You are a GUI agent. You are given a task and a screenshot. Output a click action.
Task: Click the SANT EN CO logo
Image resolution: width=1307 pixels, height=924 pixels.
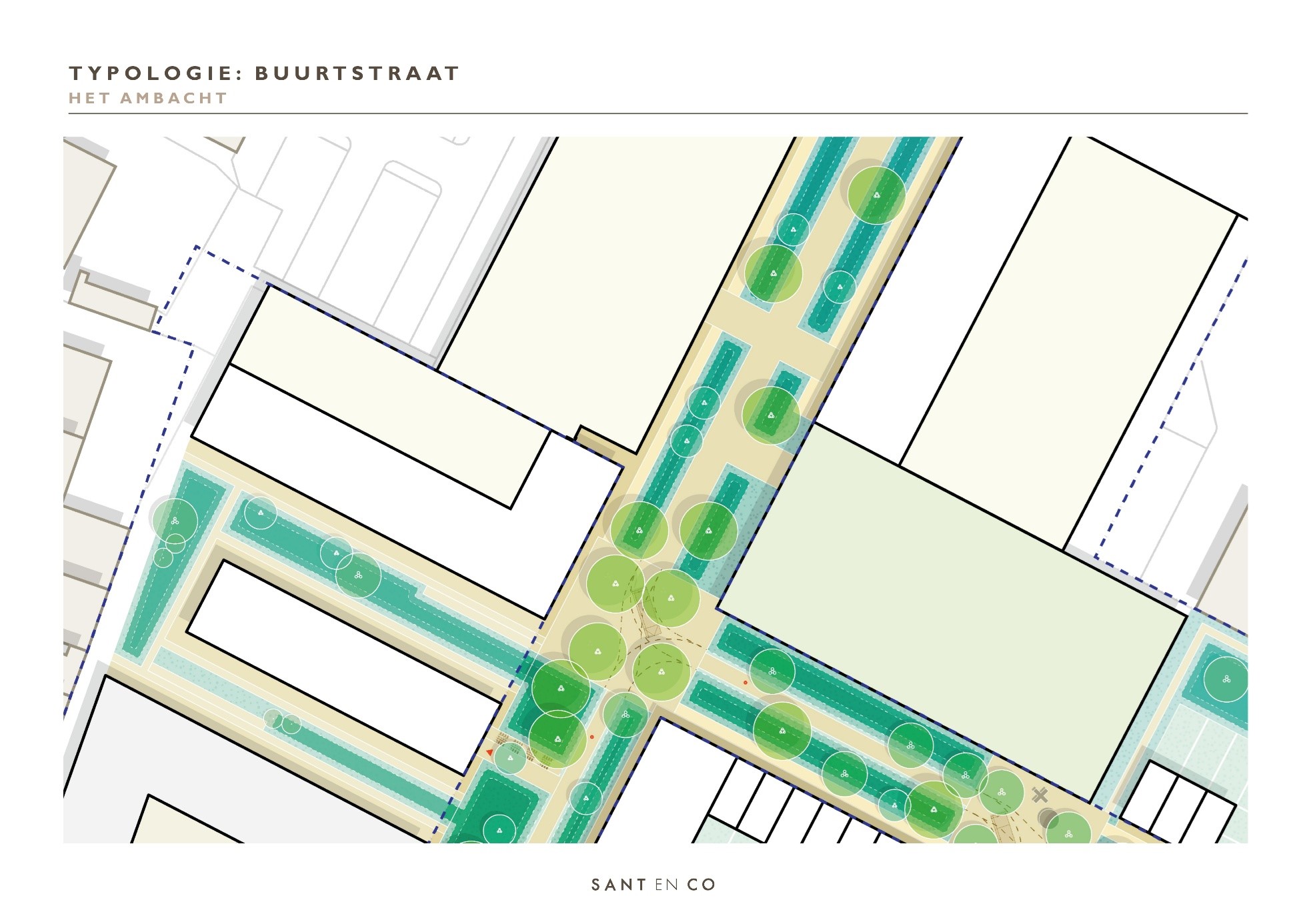pos(653,885)
